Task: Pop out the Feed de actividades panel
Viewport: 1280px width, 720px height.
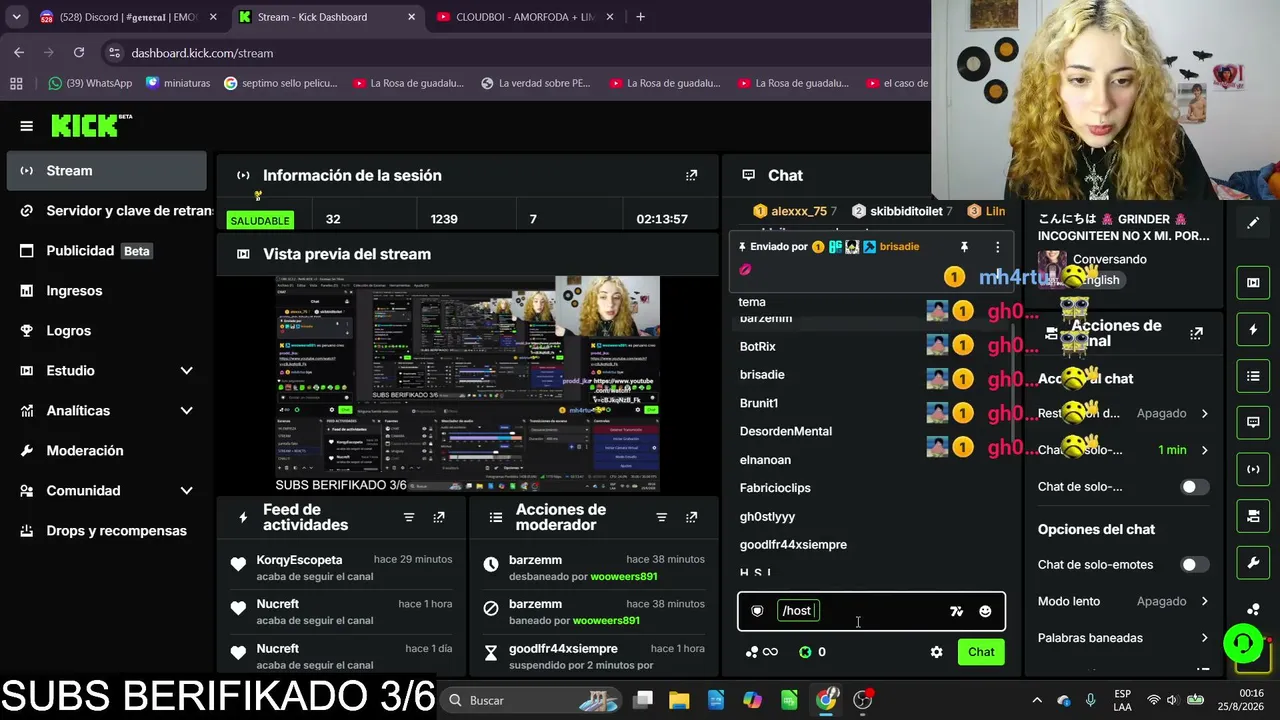Action: click(x=439, y=517)
